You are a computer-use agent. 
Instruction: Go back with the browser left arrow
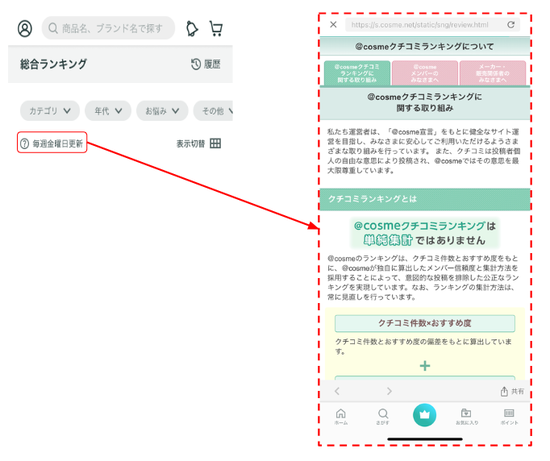click(337, 391)
